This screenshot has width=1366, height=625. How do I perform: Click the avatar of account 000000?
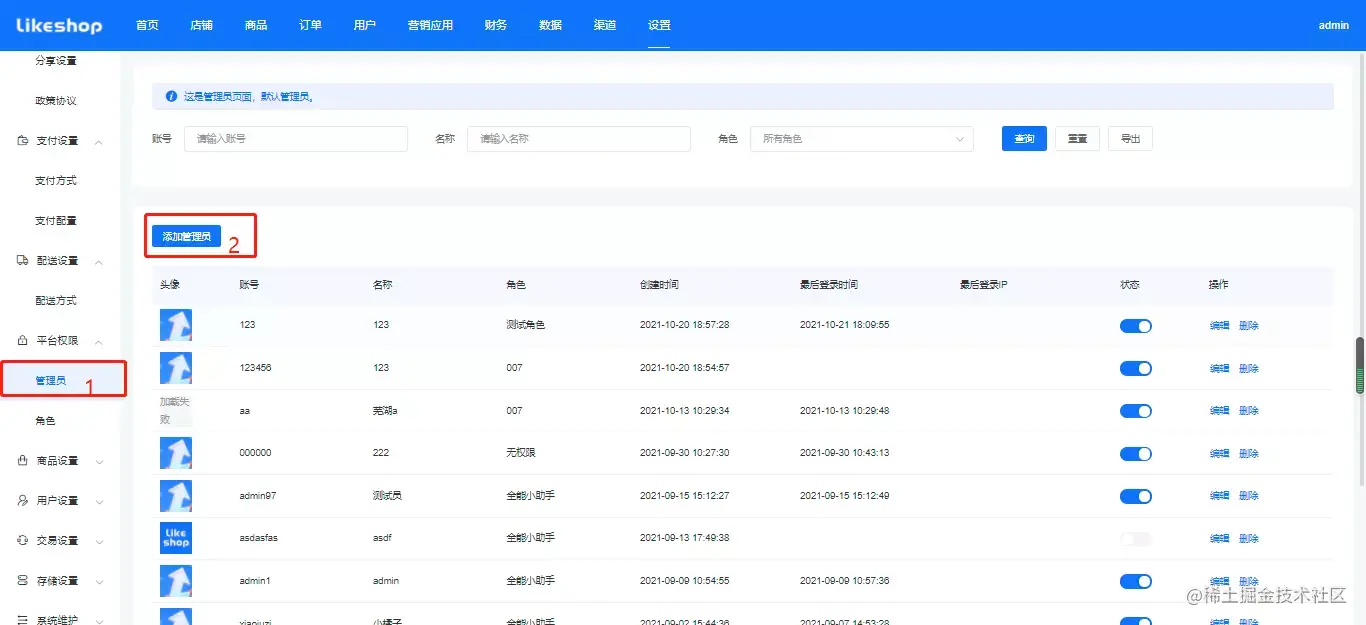[x=176, y=453]
